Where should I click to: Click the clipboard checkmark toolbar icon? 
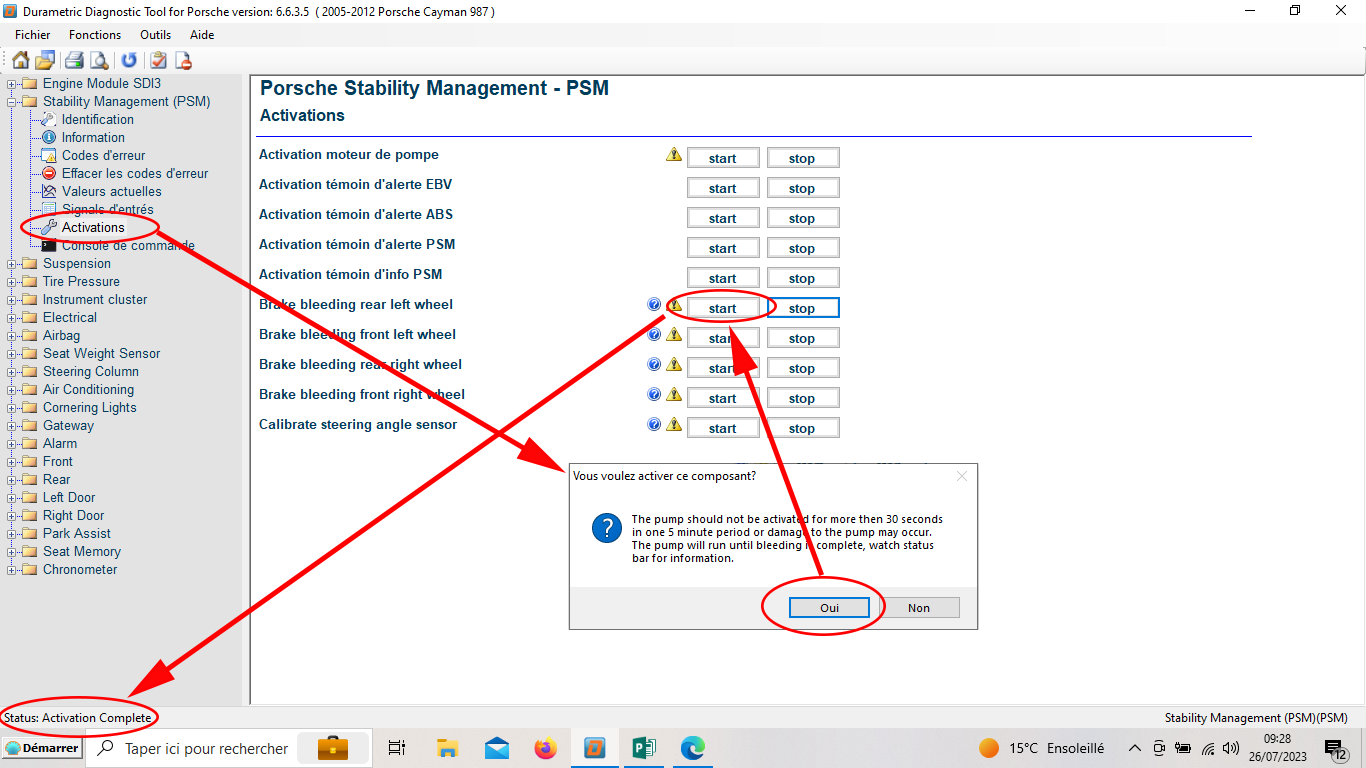tap(158, 60)
